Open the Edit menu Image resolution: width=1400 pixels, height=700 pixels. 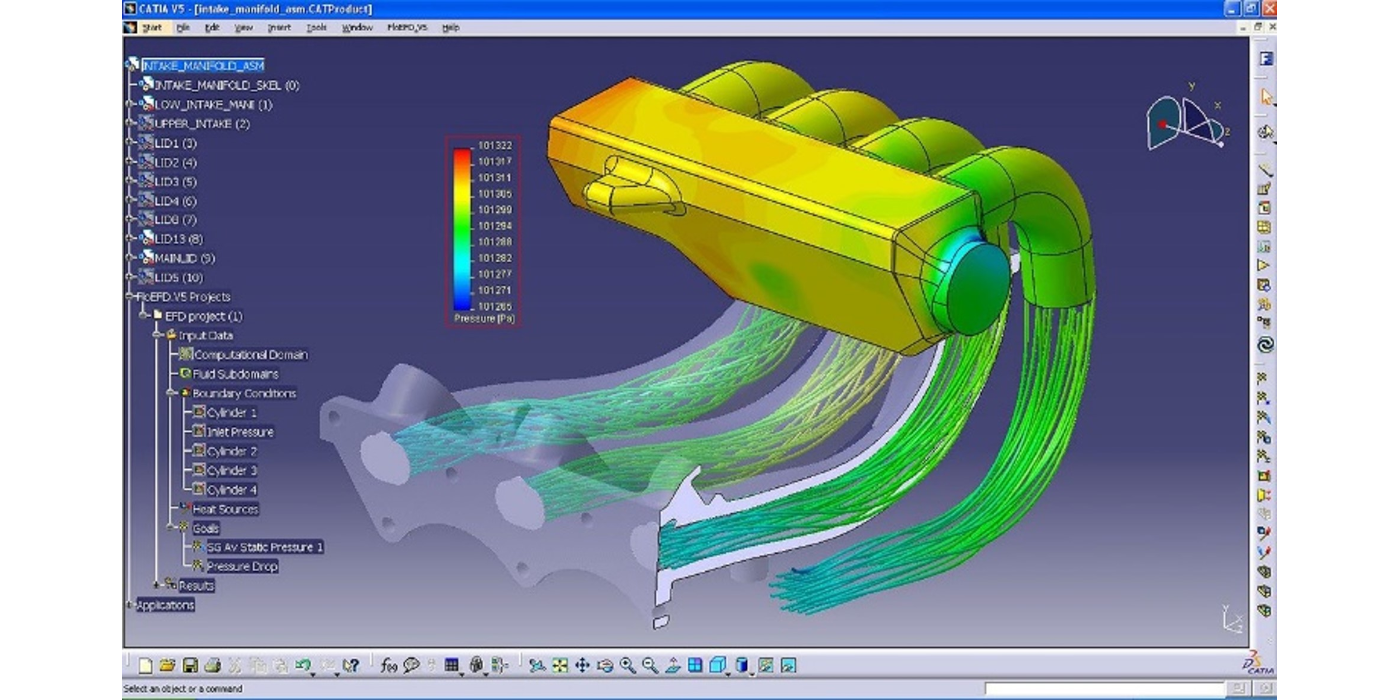(212, 27)
